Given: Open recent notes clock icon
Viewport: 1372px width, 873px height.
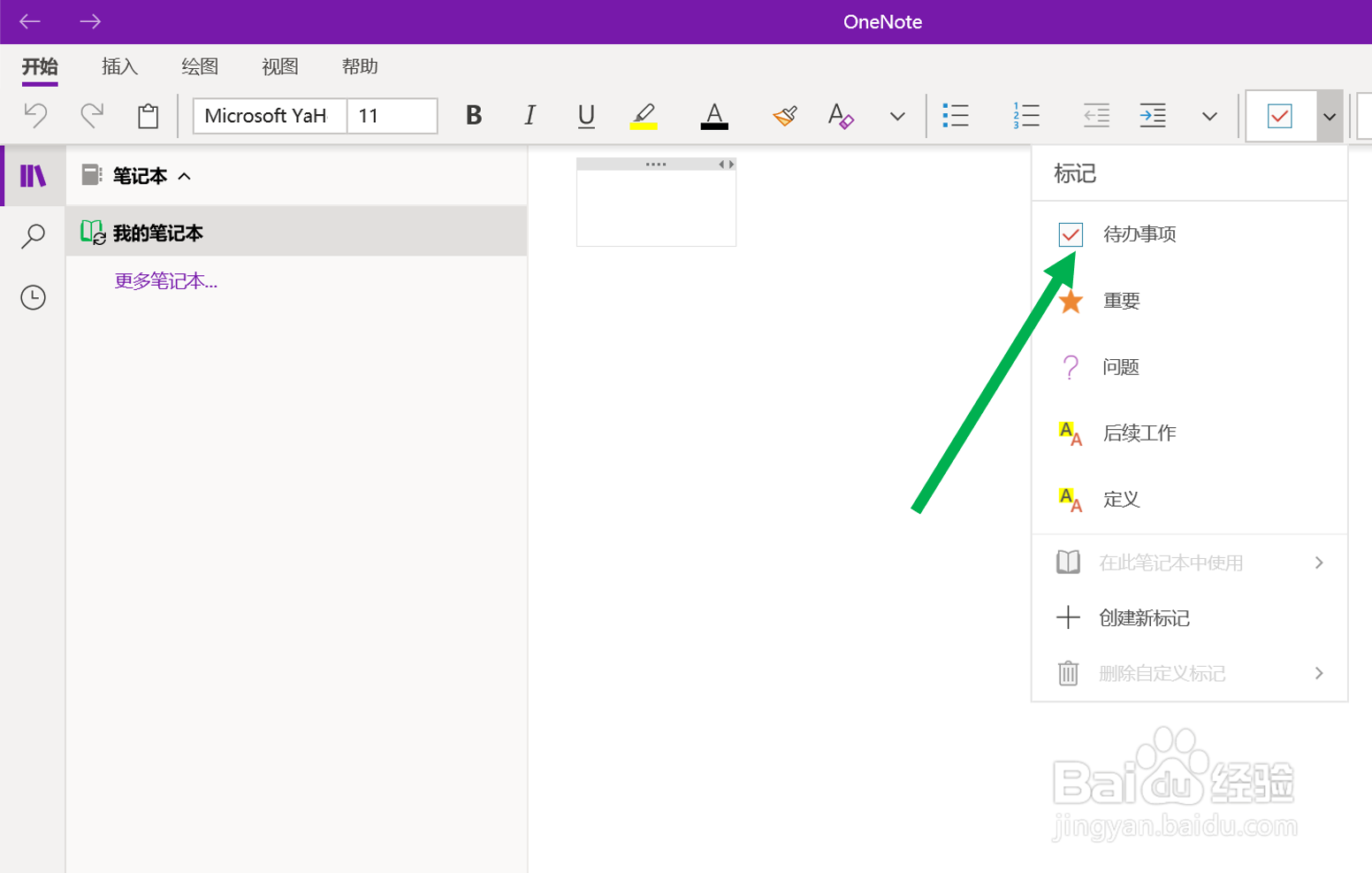Looking at the screenshot, I should tap(33, 297).
